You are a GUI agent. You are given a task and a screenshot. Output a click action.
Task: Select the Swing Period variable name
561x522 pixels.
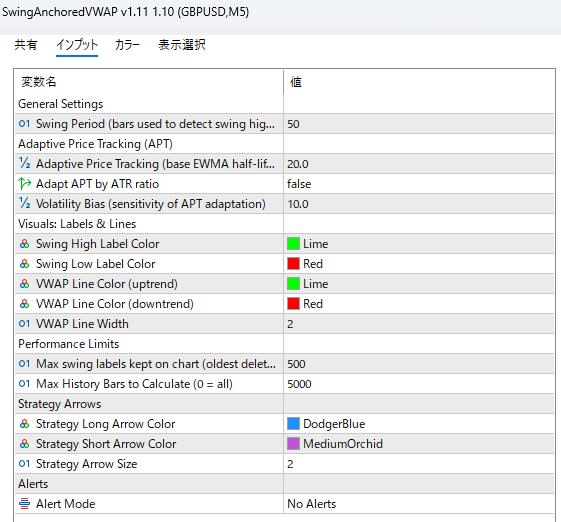(155, 124)
